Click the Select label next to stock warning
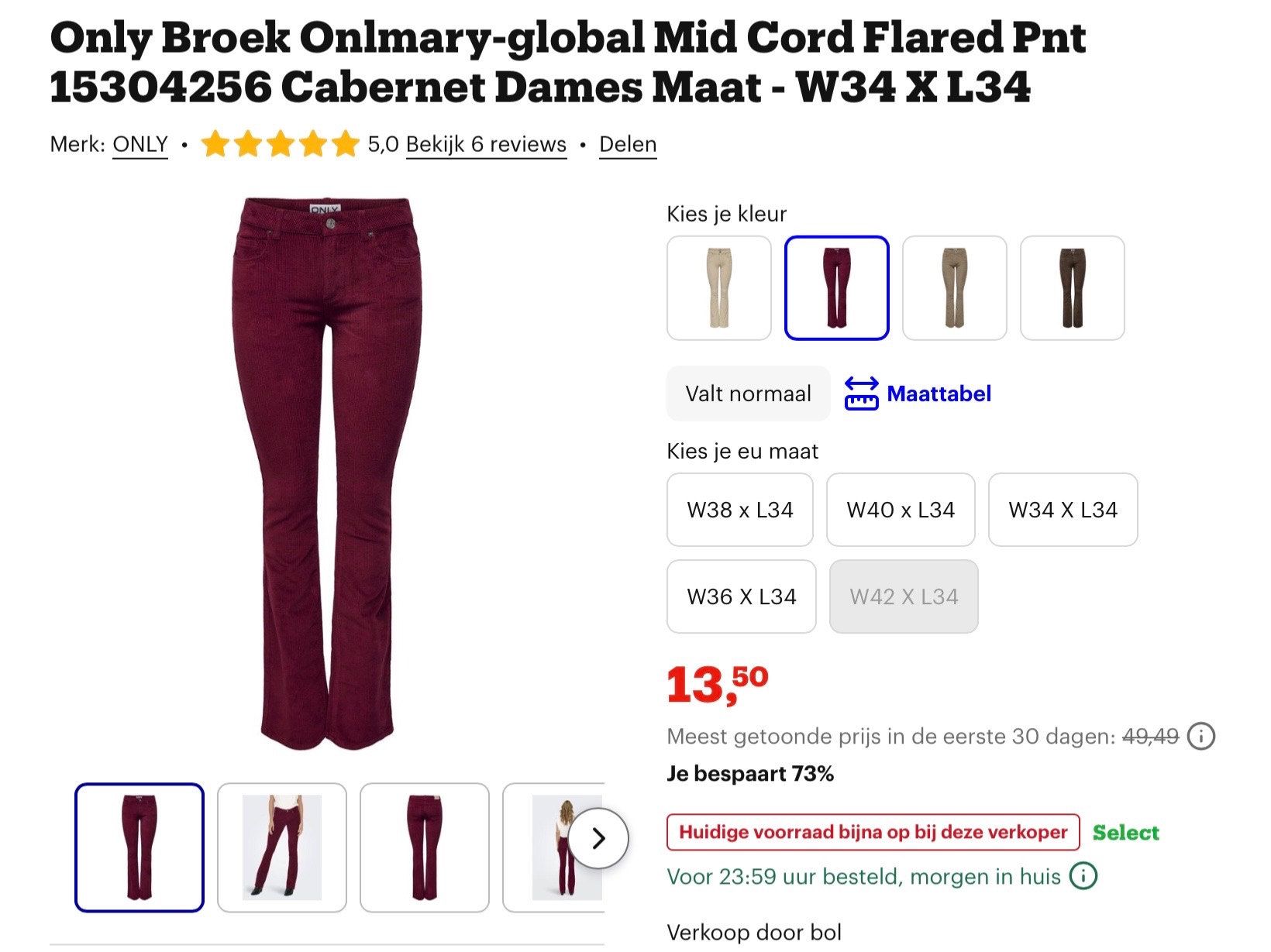The image size is (1271, 952). pyautogui.click(x=1125, y=833)
